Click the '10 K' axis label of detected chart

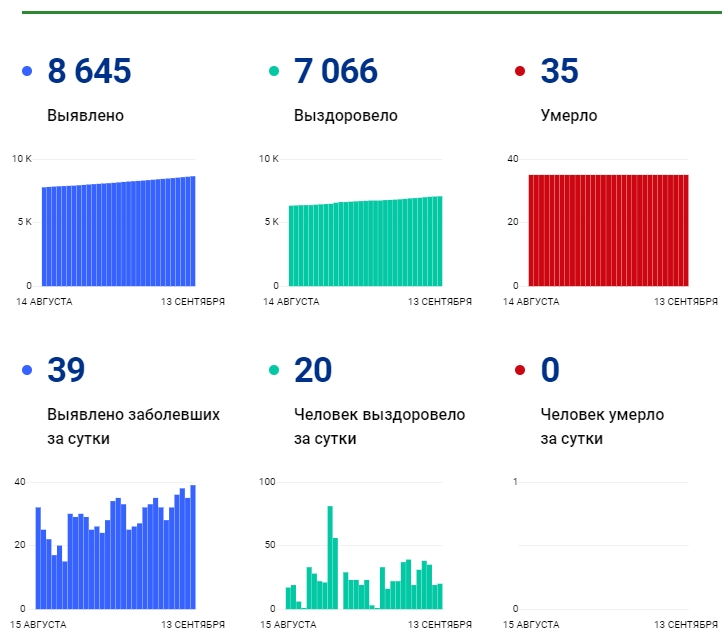click(x=22, y=159)
